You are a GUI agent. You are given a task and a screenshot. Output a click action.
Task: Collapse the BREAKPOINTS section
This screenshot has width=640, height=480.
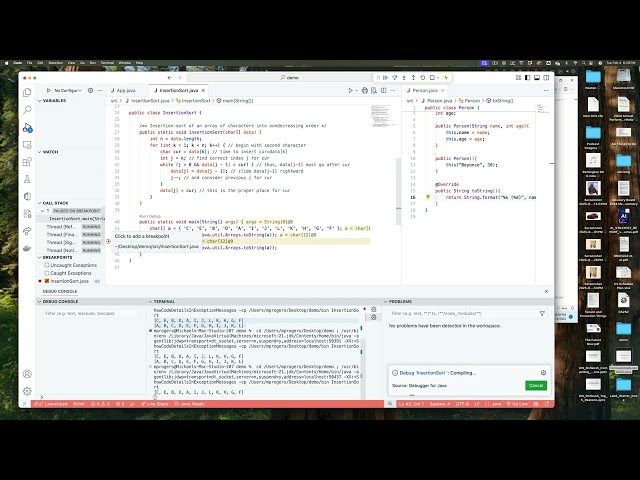40,258
